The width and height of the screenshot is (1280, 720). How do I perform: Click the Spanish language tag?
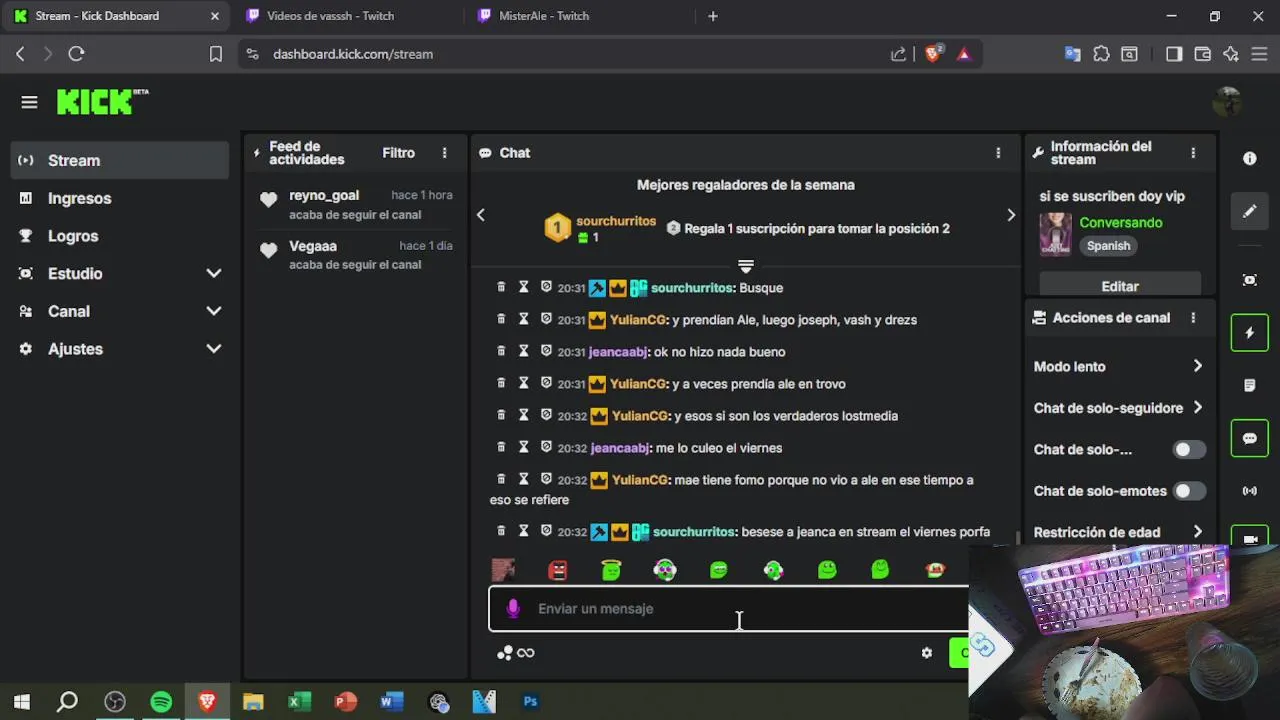pyautogui.click(x=1108, y=246)
